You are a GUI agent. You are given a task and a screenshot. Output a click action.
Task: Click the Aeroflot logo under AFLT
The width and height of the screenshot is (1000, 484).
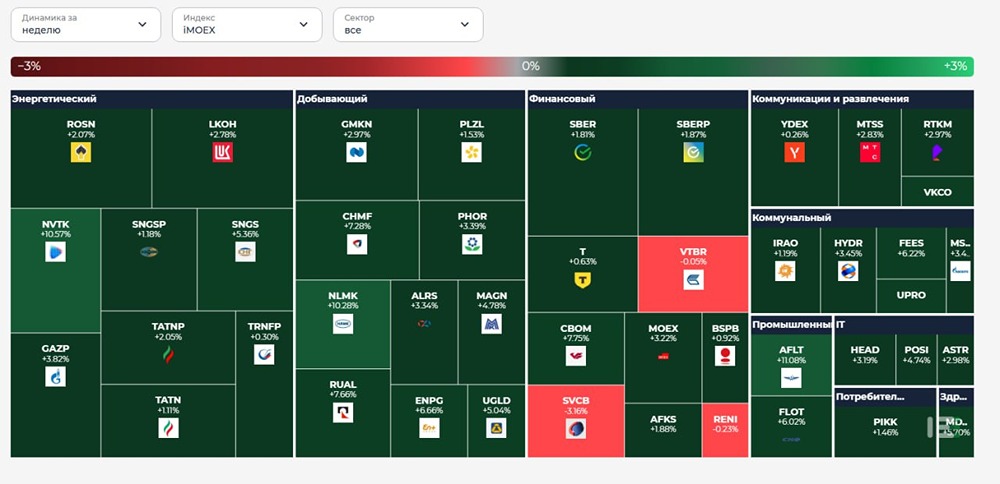pos(791,378)
